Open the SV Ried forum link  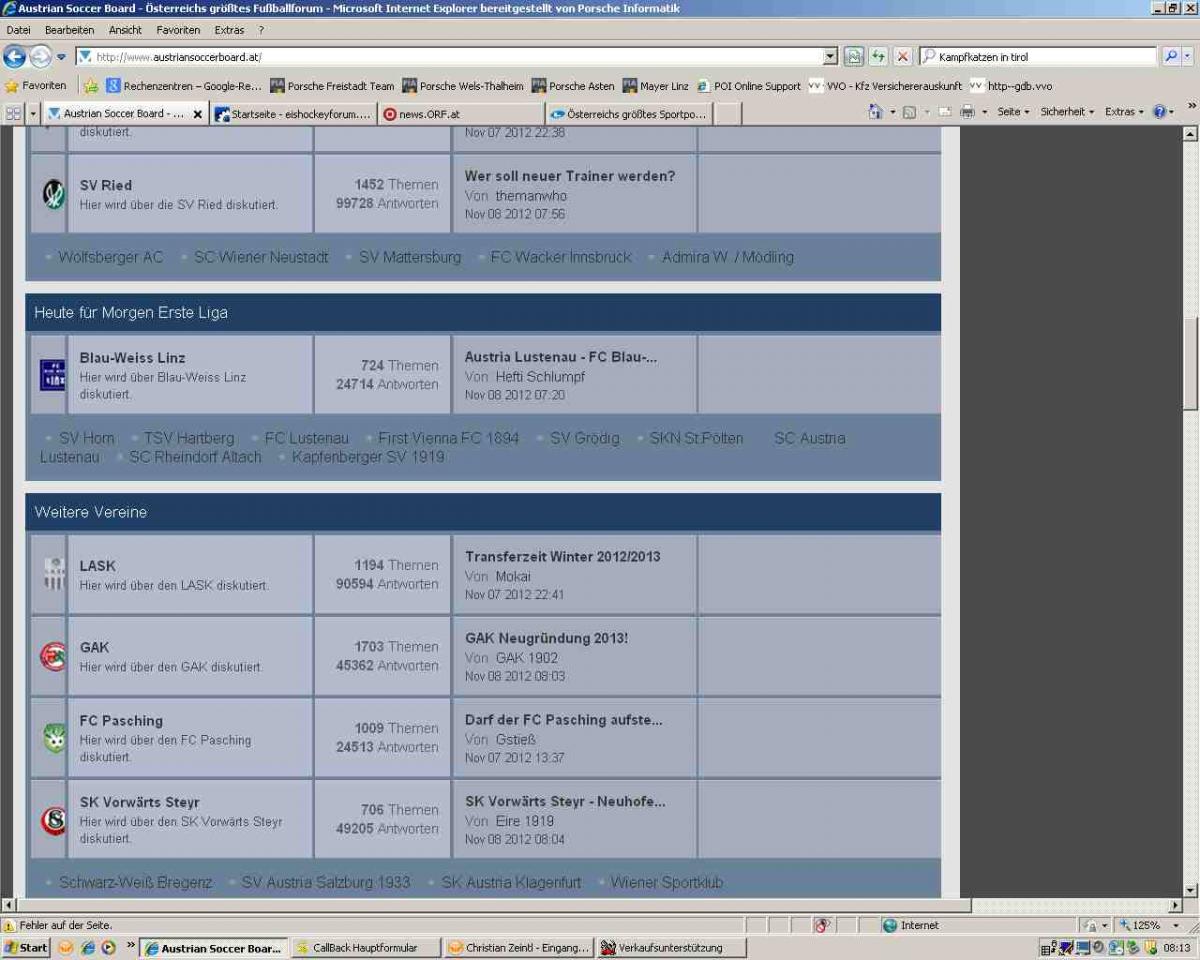pyautogui.click(x=105, y=185)
